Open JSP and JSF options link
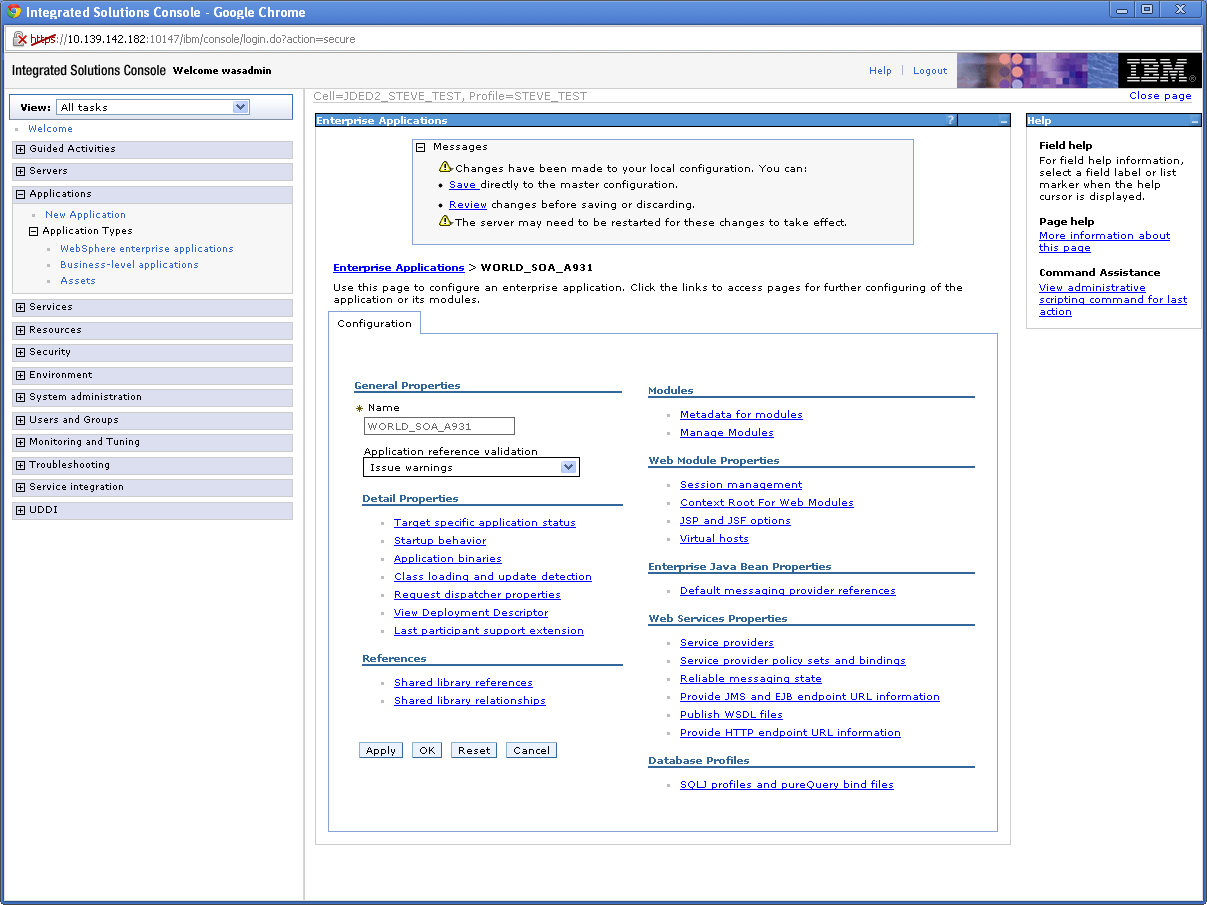This screenshot has width=1207, height=905. coord(735,521)
